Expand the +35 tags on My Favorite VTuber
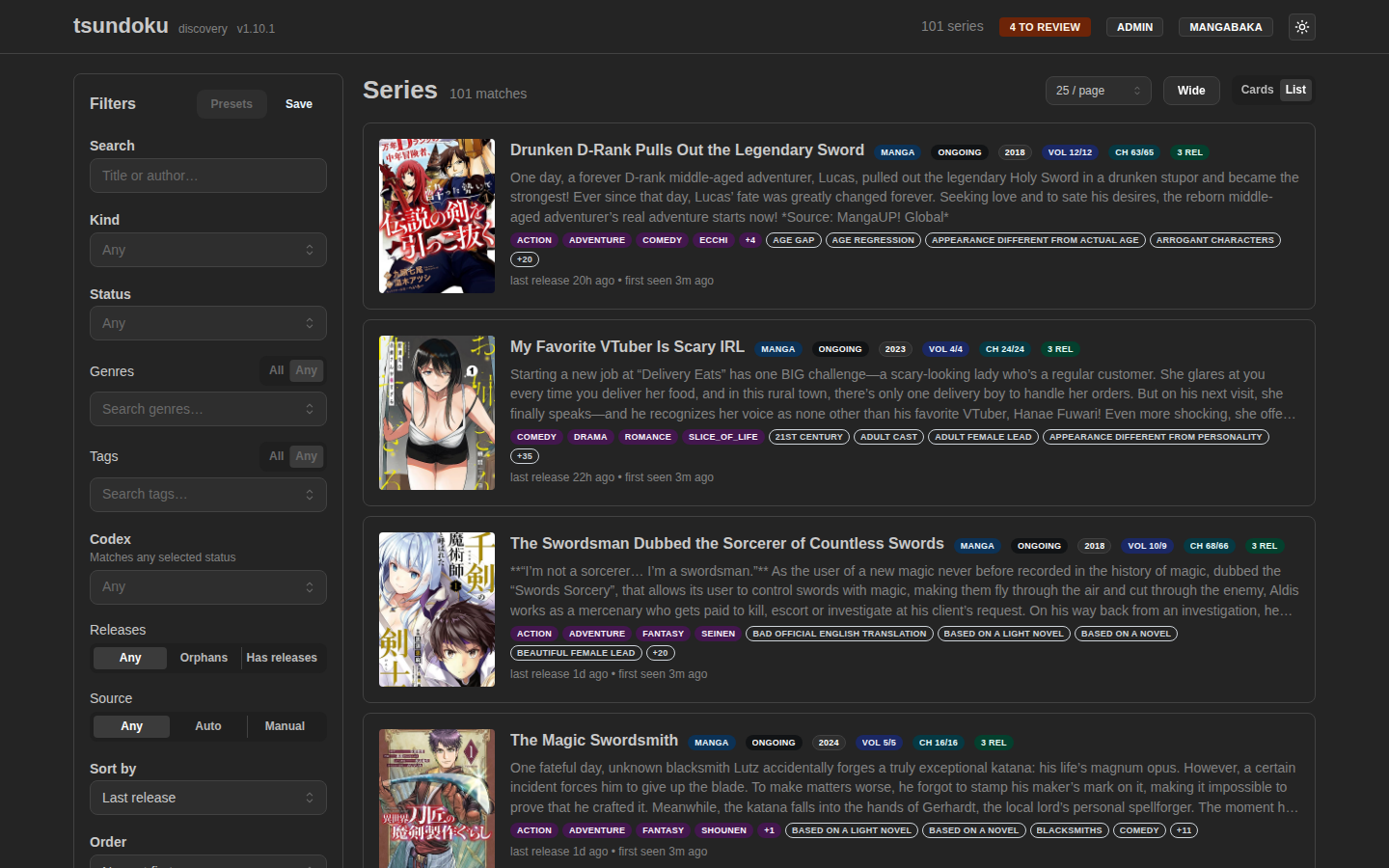1389x868 pixels. (x=525, y=456)
